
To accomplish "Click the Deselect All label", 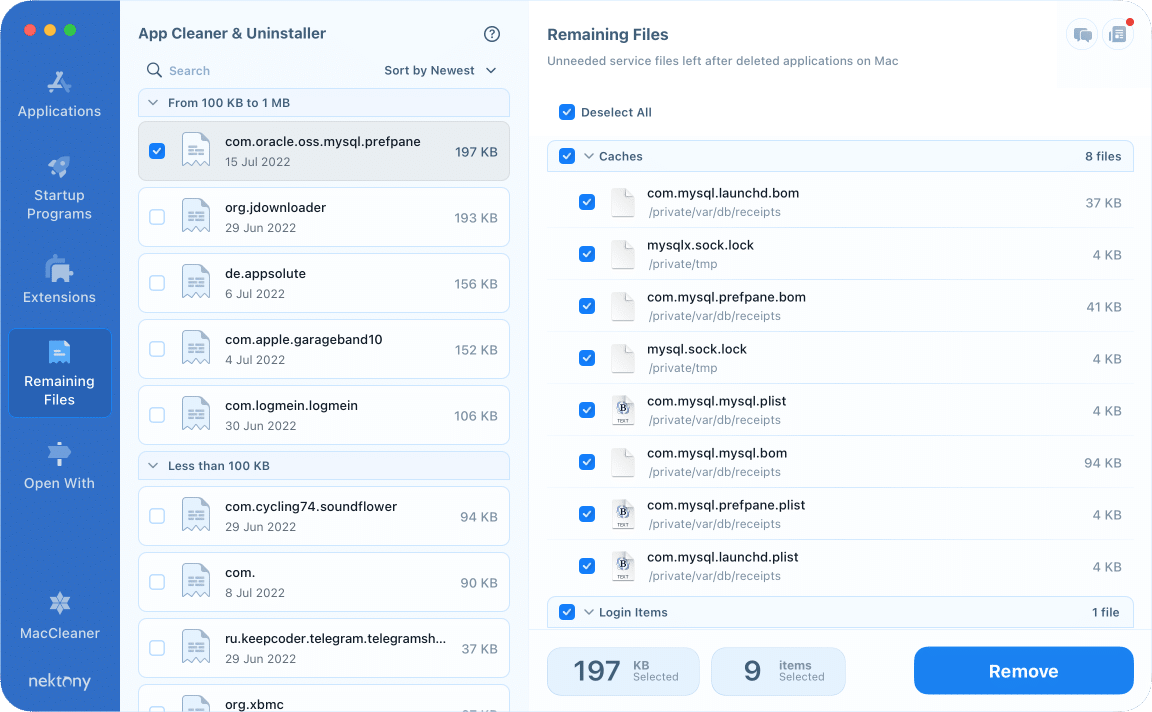I will coord(616,112).
